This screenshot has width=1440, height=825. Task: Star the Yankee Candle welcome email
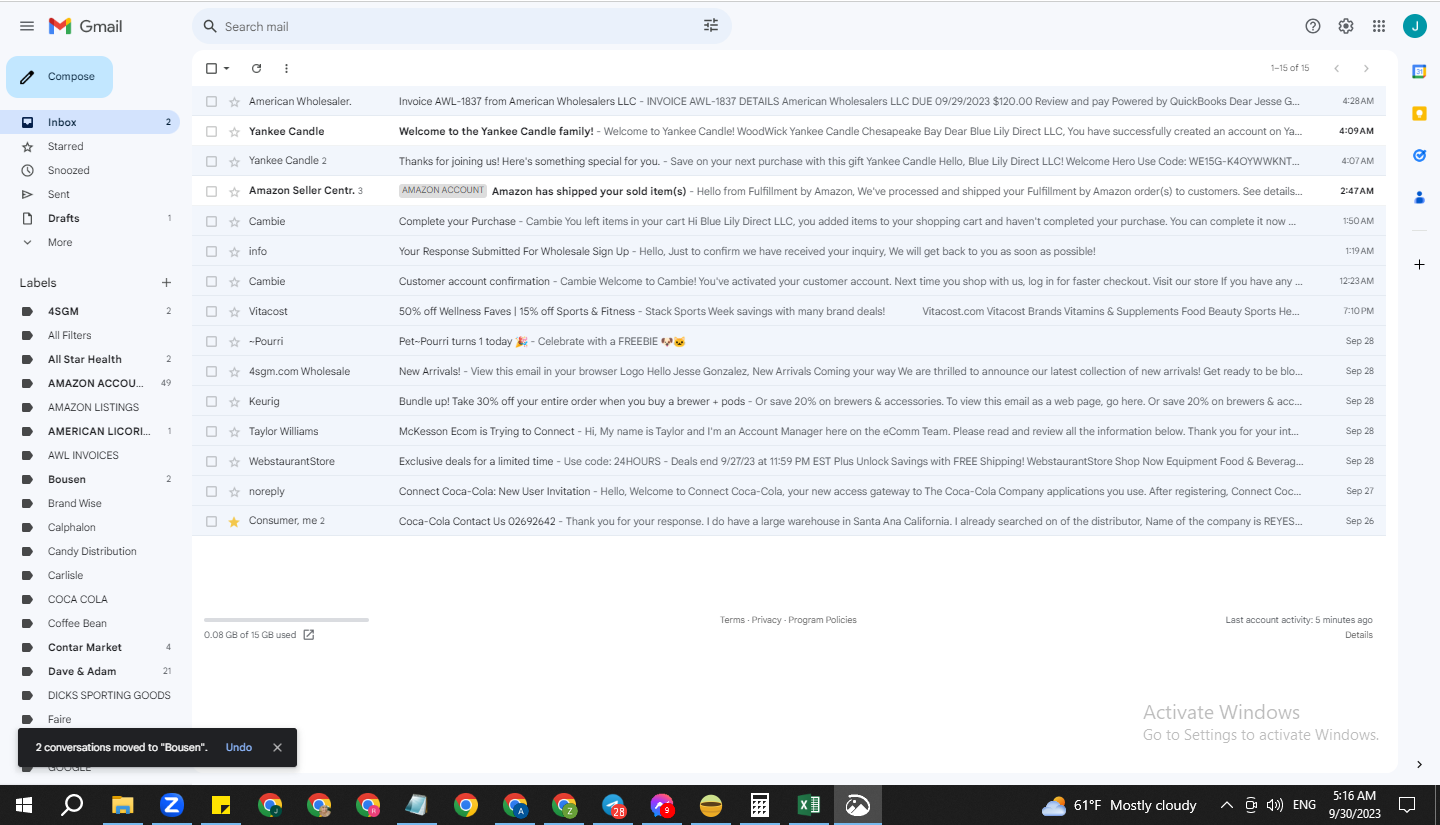pos(234,131)
